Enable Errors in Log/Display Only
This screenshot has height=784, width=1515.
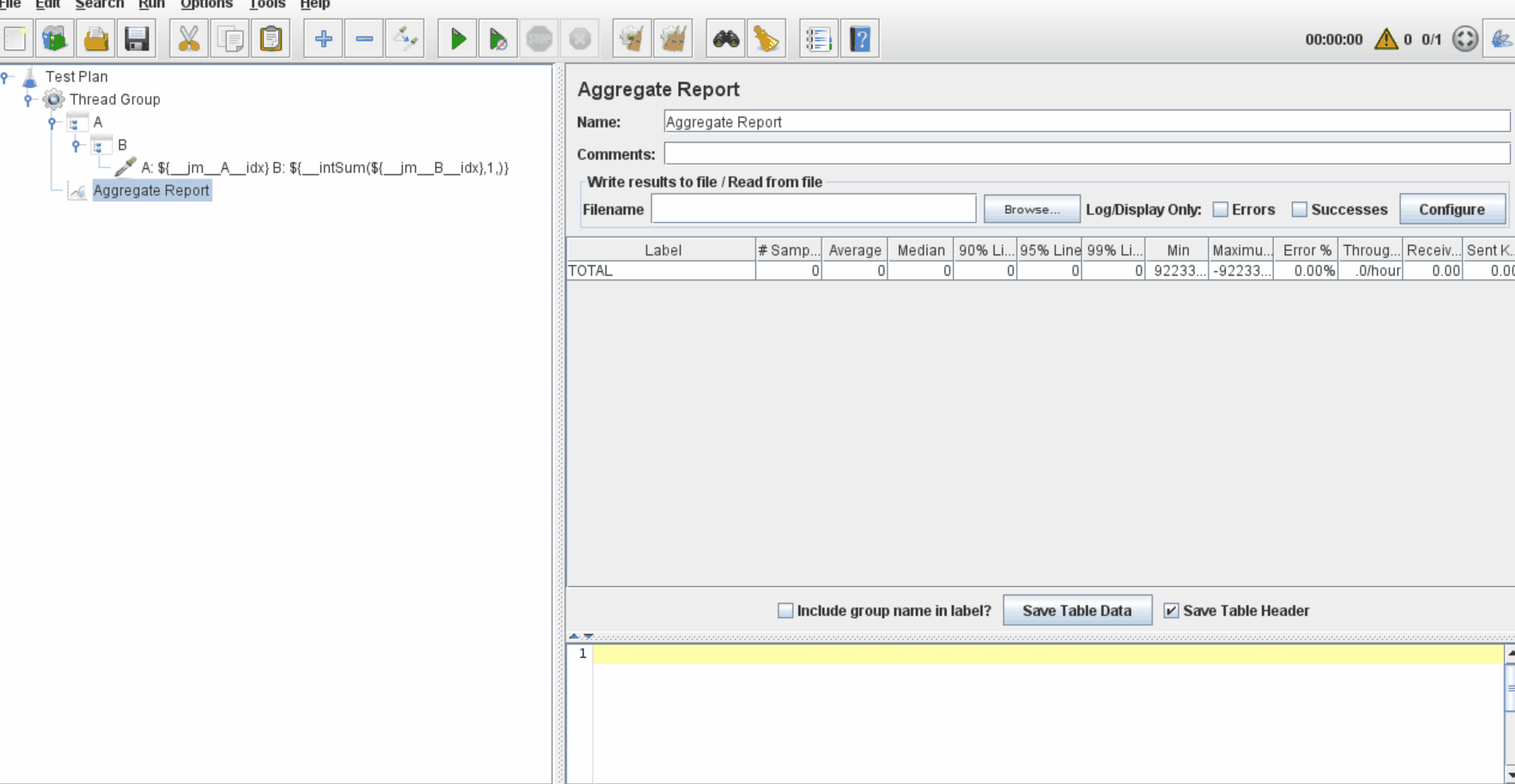[x=1220, y=209]
